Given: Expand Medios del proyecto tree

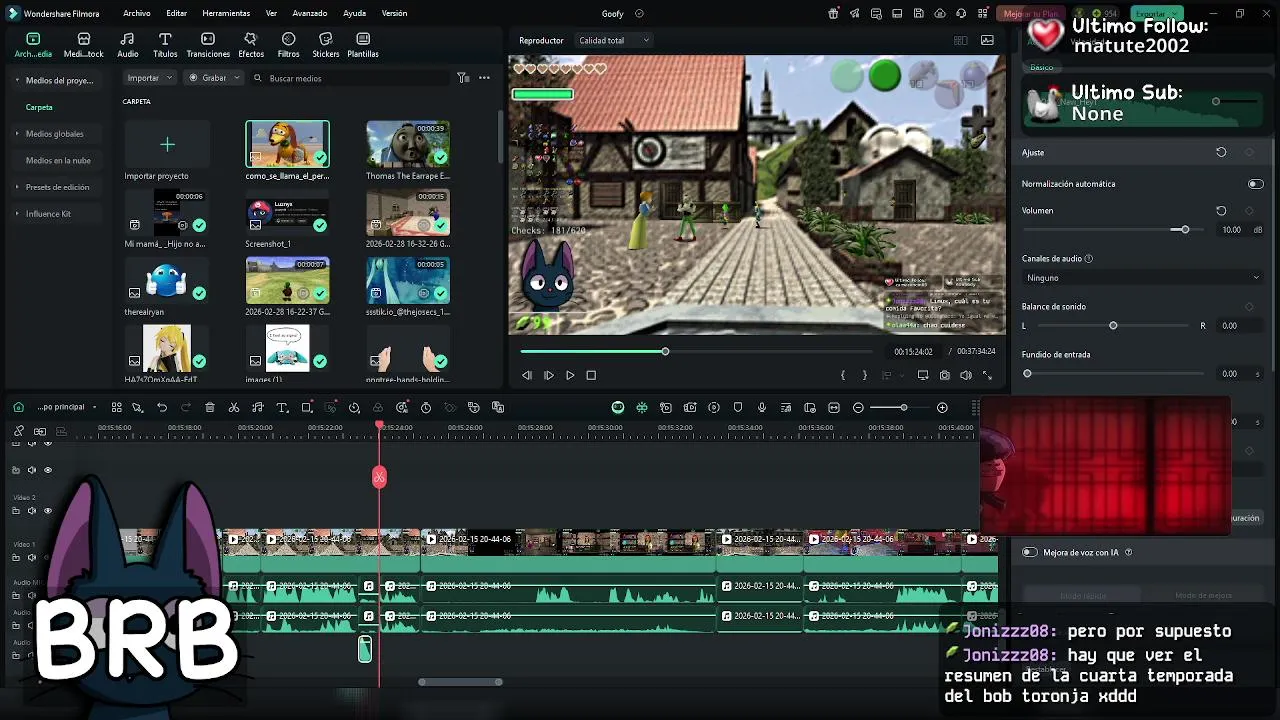Looking at the screenshot, I should [x=17, y=80].
